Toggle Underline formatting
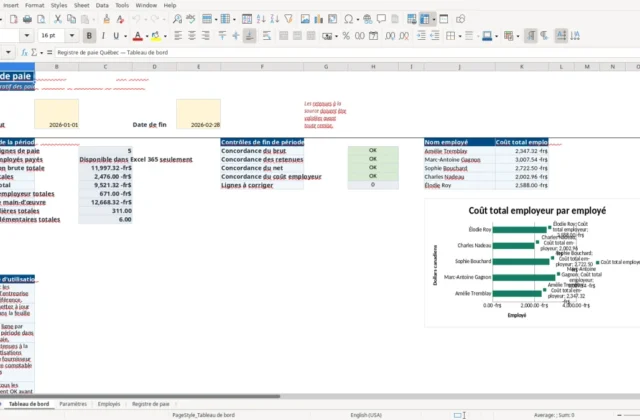Image resolution: width=640 pixels, height=420 pixels. point(116,36)
